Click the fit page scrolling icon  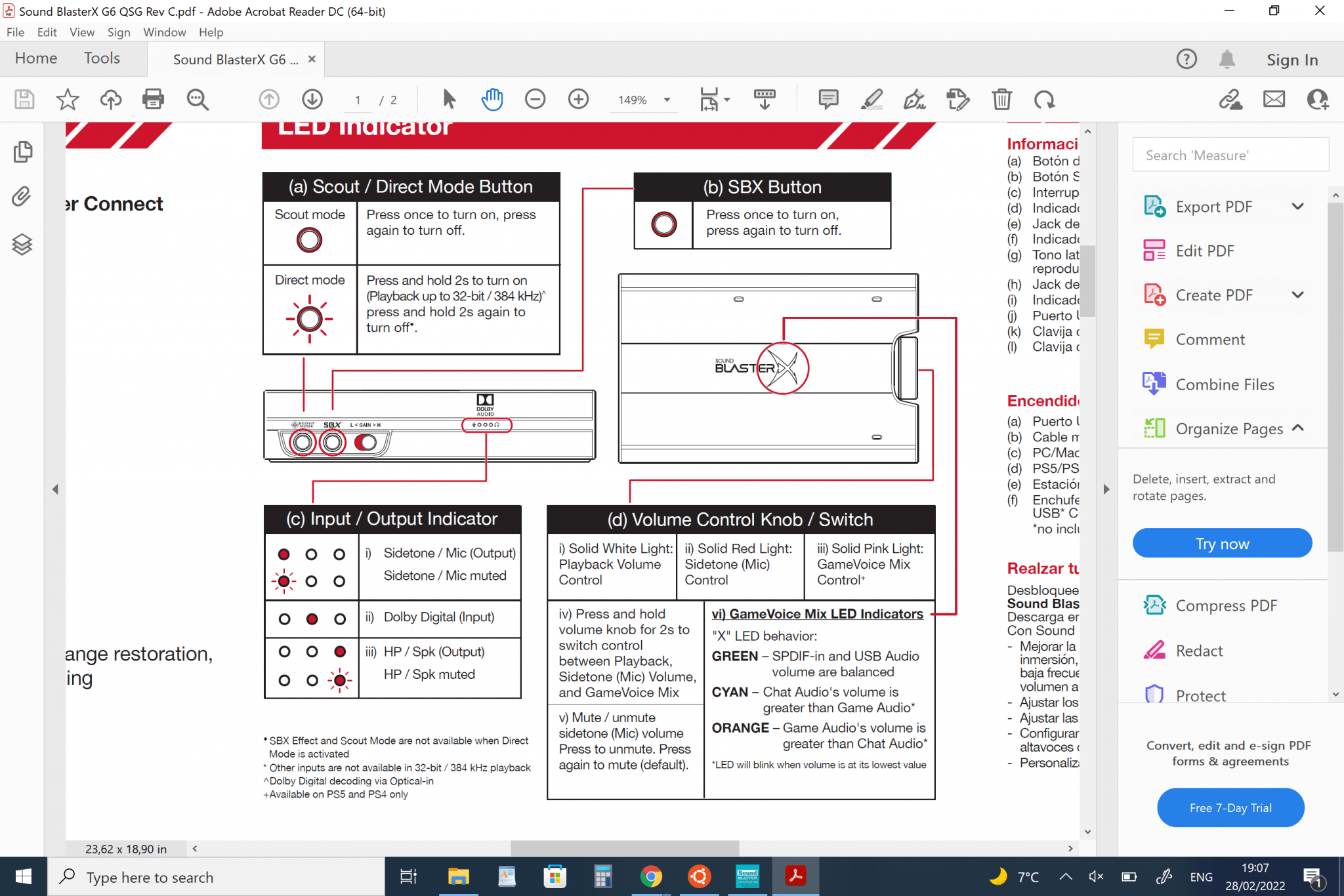[709, 100]
